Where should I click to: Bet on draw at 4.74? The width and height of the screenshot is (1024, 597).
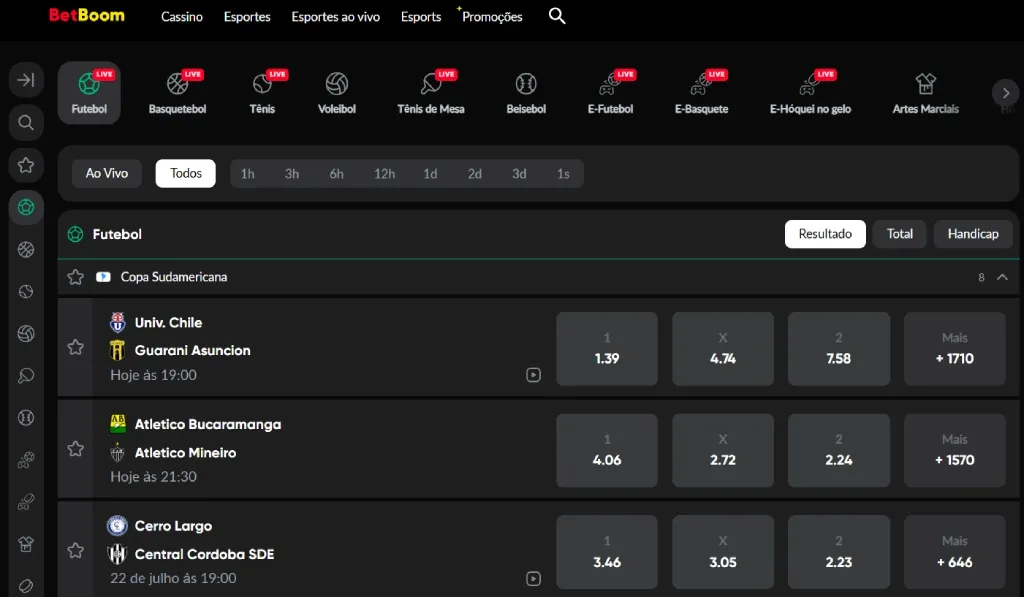click(723, 349)
